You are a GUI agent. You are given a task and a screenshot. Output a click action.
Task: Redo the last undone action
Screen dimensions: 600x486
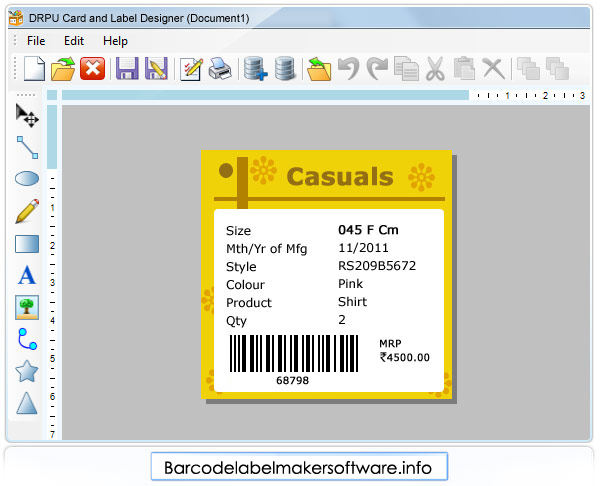[377, 69]
